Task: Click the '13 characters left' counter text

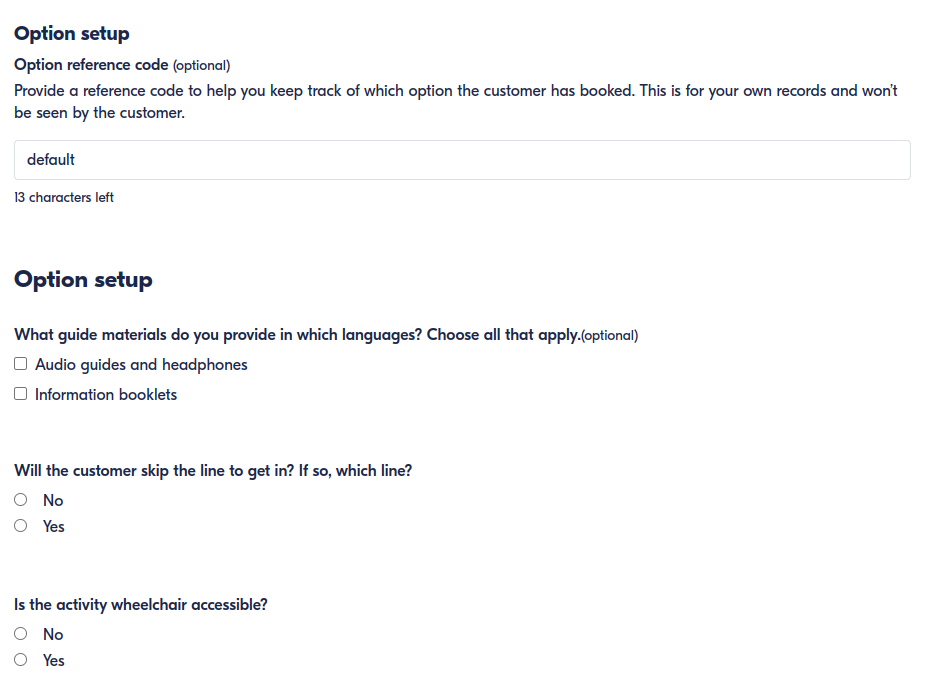Action: [64, 198]
